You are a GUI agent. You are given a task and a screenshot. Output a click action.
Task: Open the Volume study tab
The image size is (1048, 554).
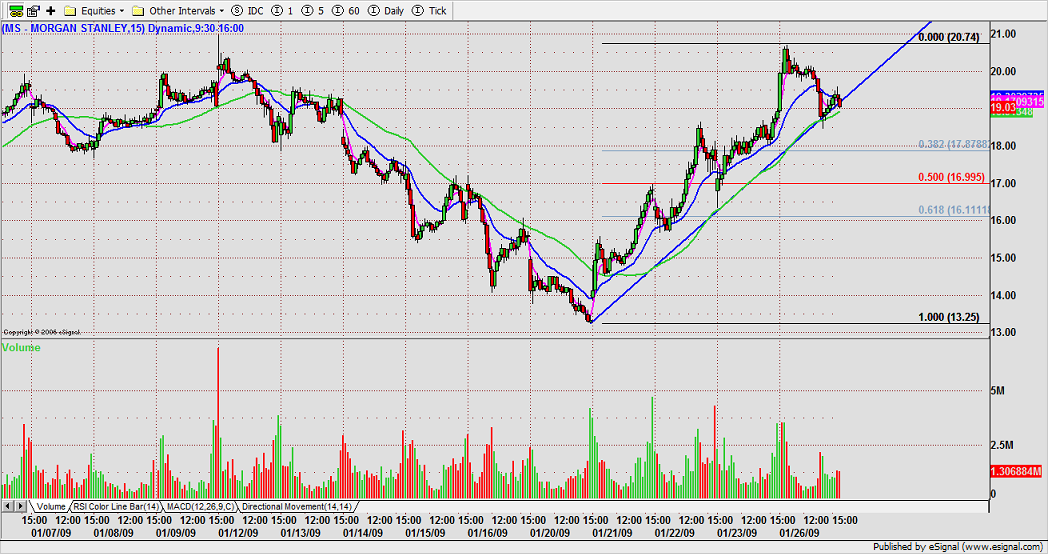click(51, 507)
